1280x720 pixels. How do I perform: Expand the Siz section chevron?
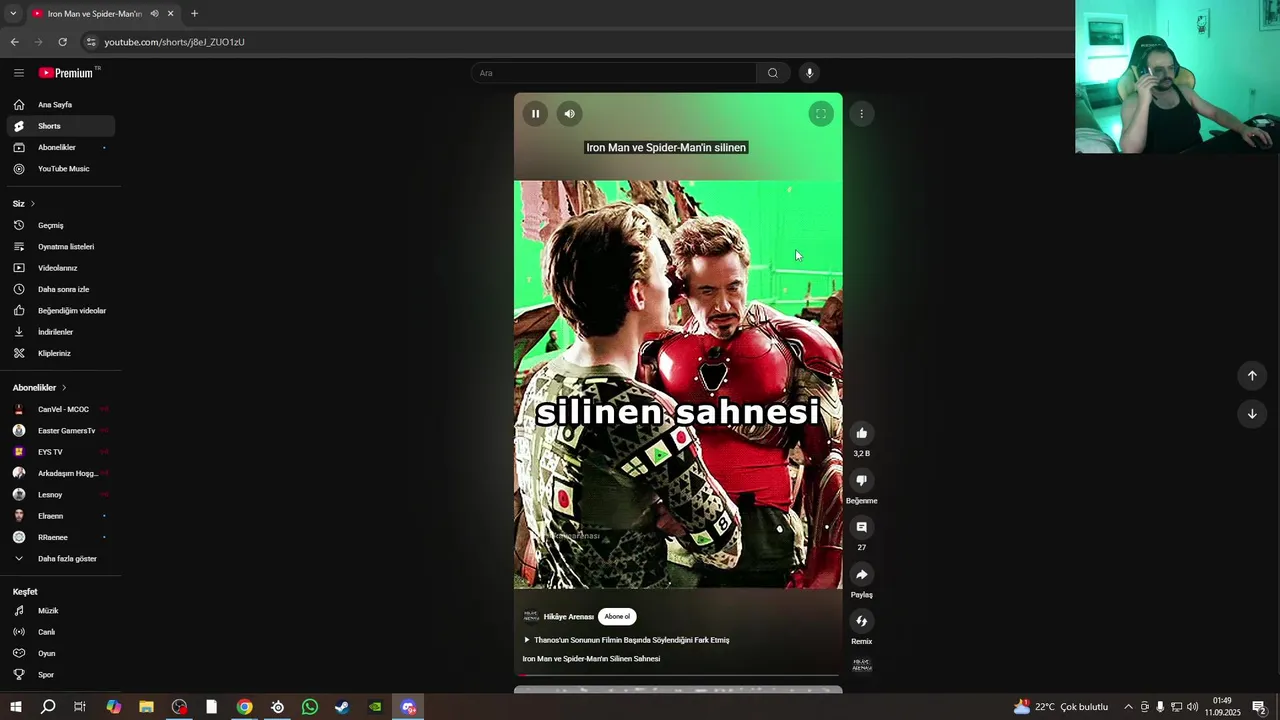point(32,204)
